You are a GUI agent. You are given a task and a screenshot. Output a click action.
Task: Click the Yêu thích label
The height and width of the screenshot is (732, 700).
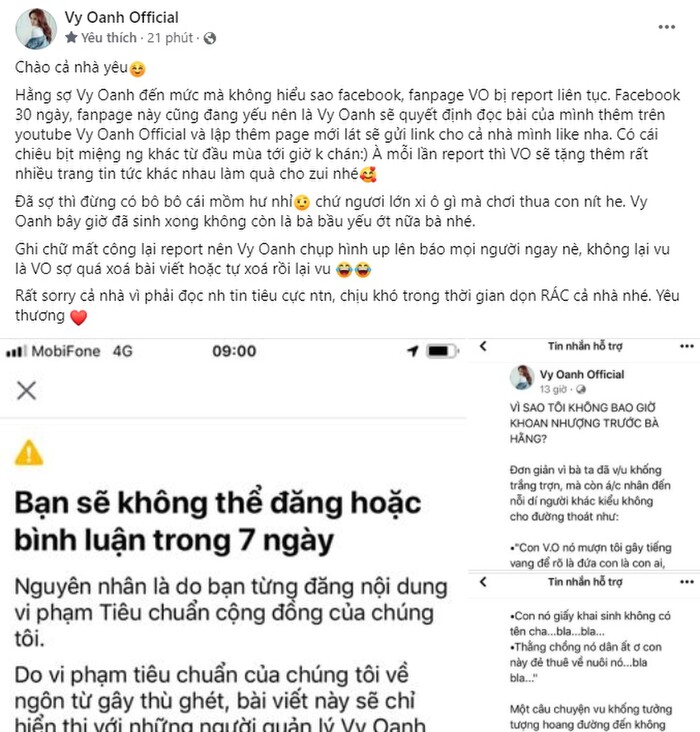pyautogui.click(x=109, y=37)
